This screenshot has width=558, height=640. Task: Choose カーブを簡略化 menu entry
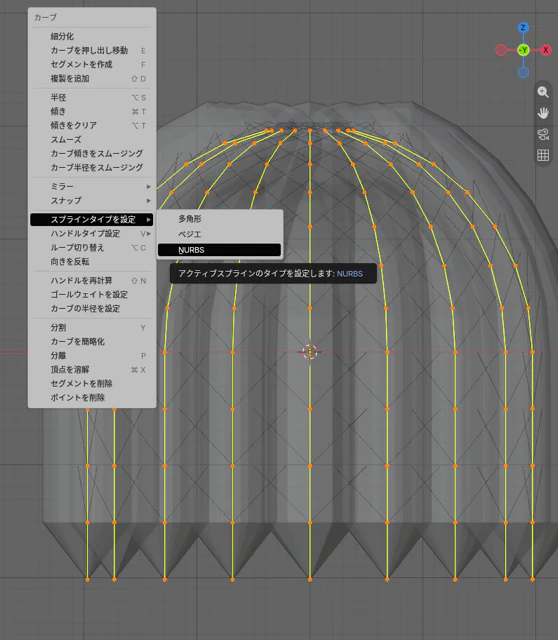pos(92,342)
